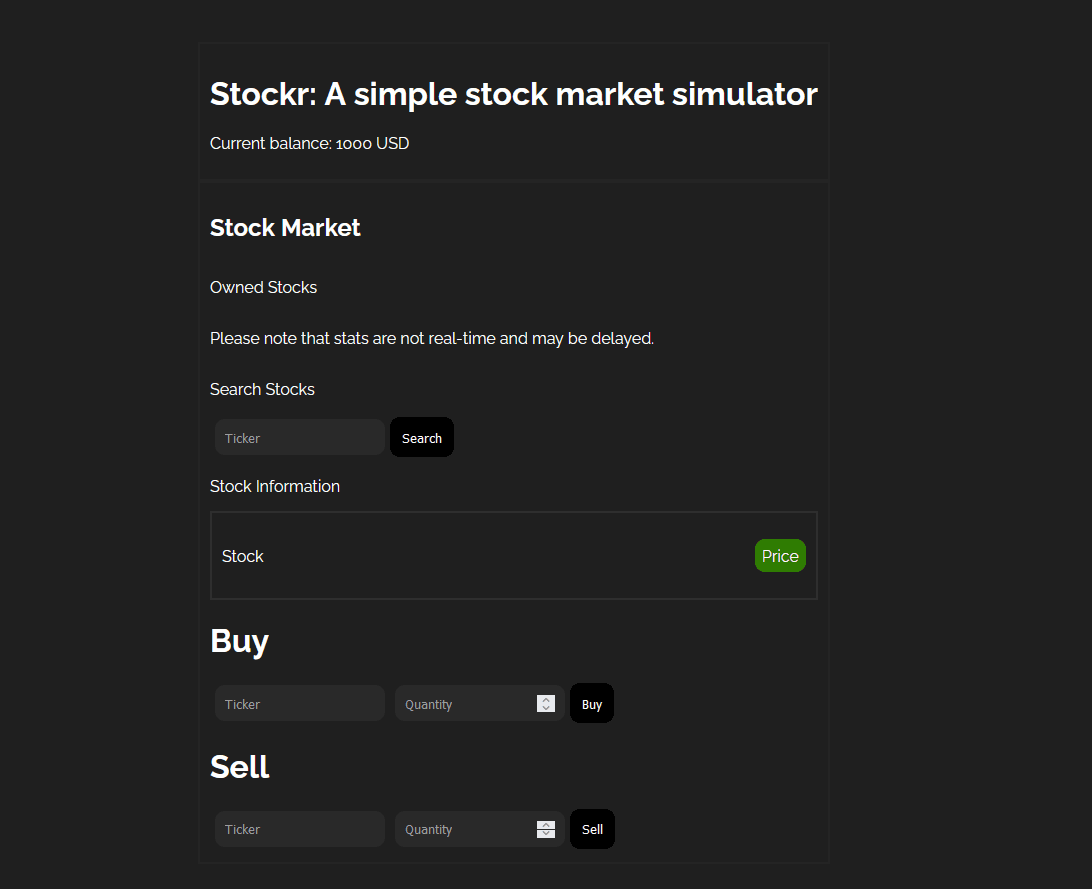Click the delayed stats notice text
Image resolution: width=1092 pixels, height=889 pixels.
pos(432,338)
